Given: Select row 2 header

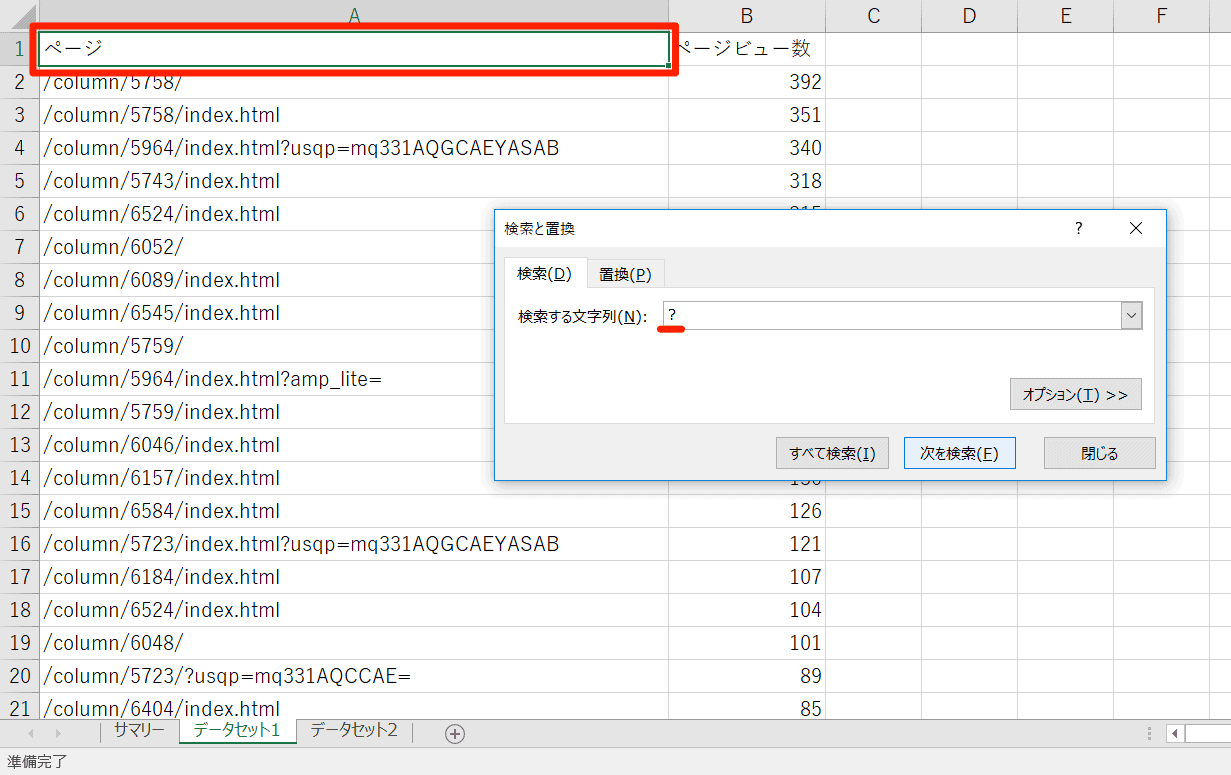Looking at the screenshot, I should pos(19,82).
